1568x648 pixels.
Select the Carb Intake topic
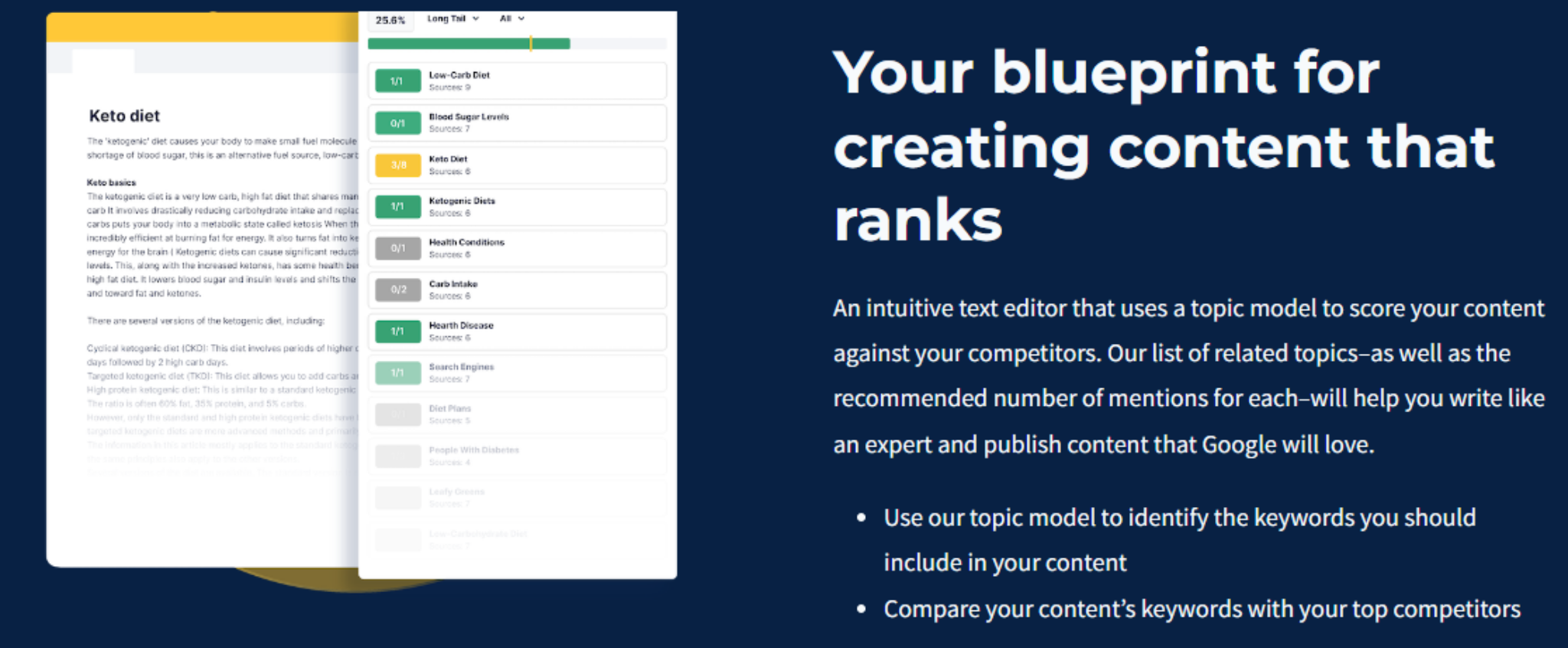pos(518,290)
